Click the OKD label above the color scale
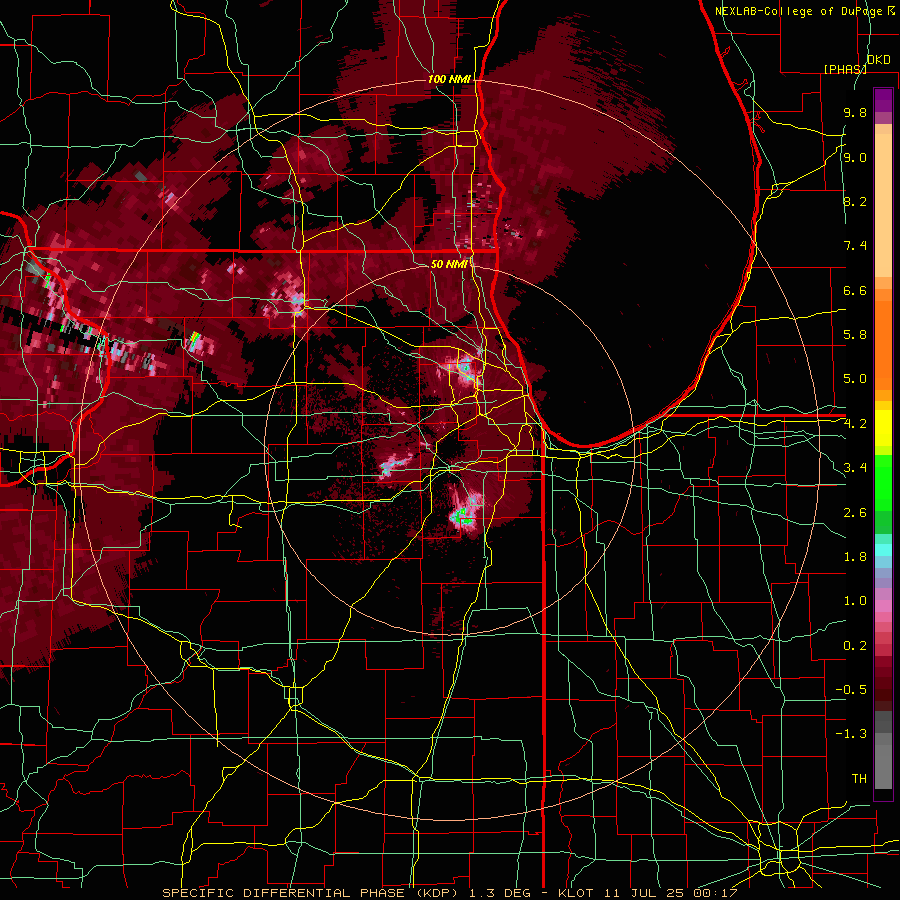The width and height of the screenshot is (900, 900). (879, 59)
